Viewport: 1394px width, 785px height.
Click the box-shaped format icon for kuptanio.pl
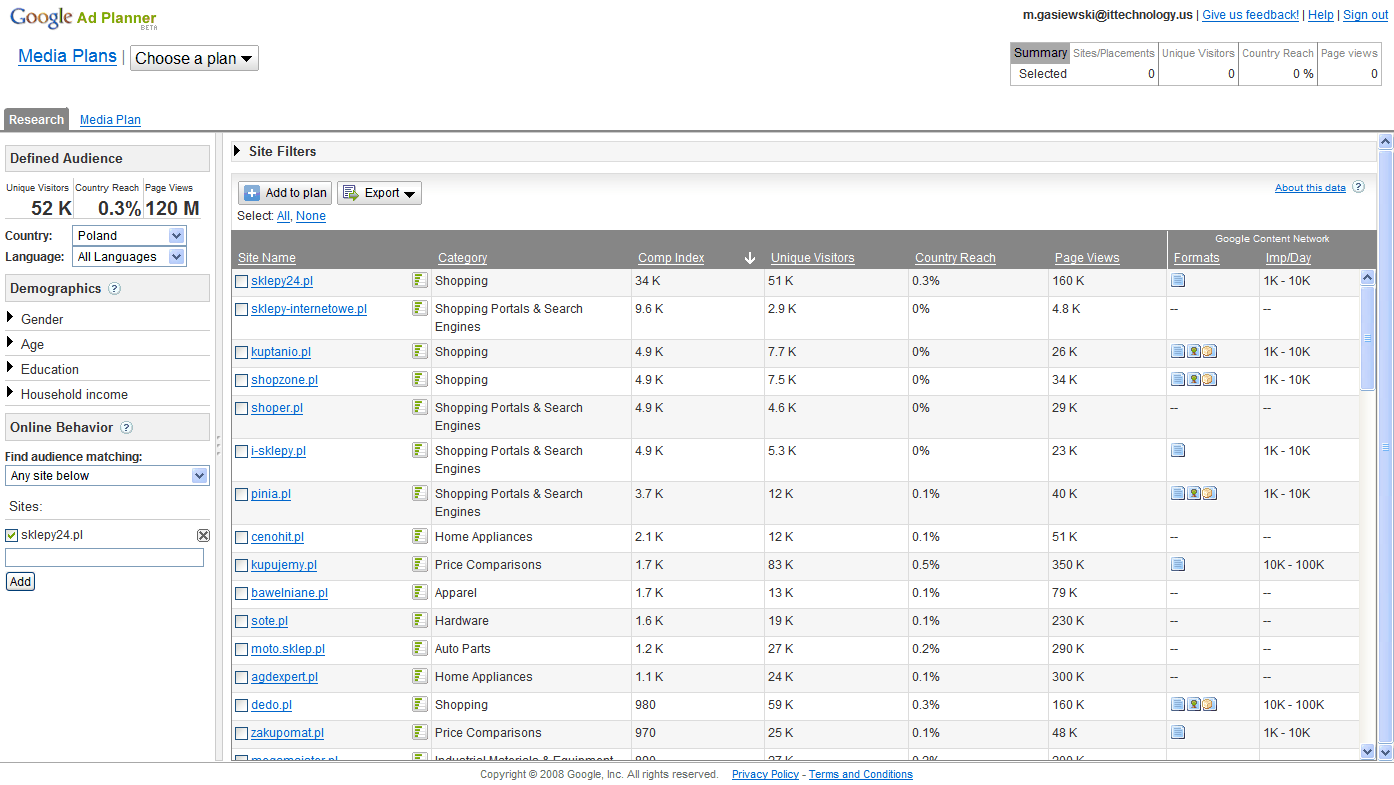tap(1209, 352)
